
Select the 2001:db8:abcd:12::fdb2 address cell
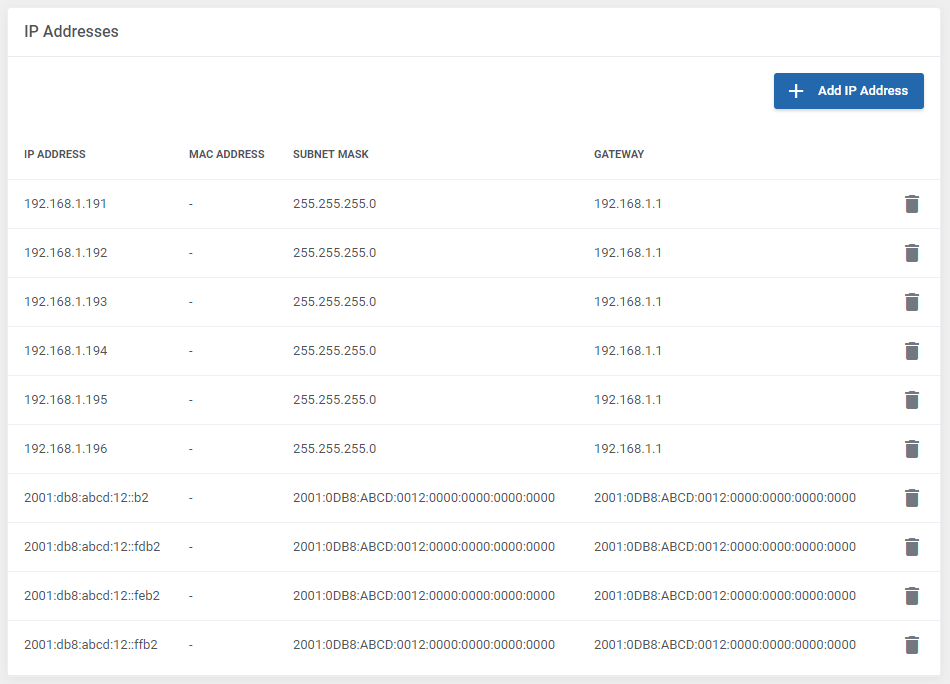click(92, 547)
